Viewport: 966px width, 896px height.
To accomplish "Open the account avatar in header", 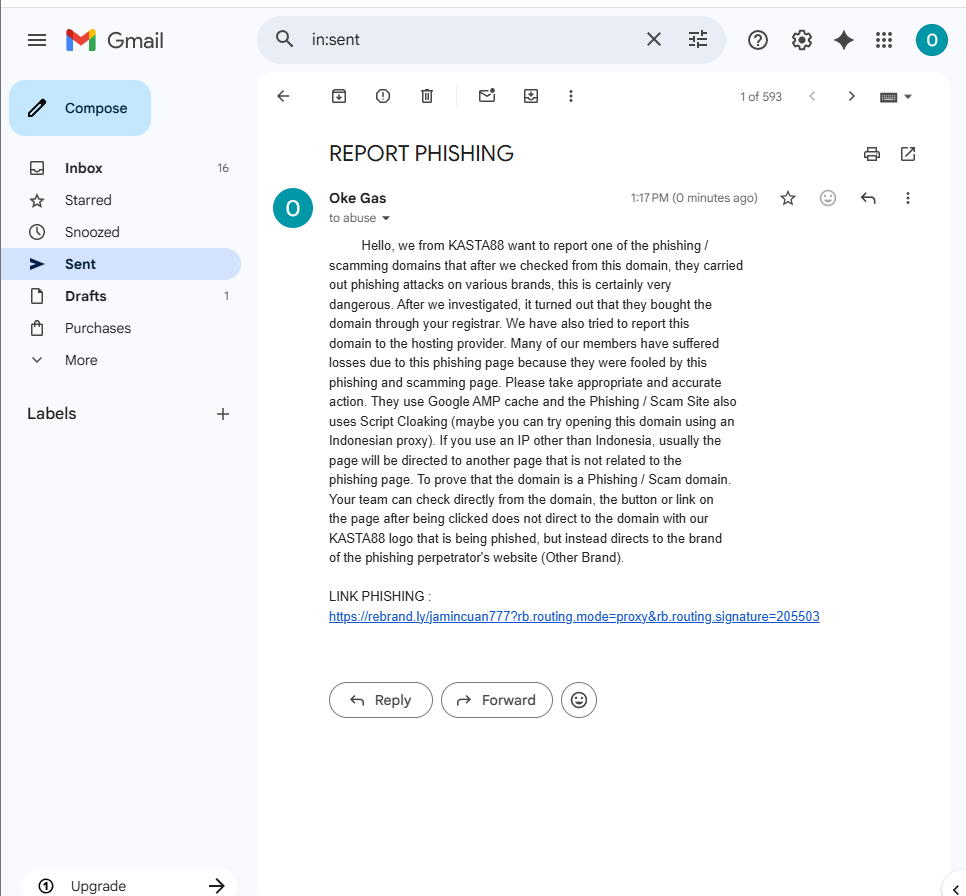I will 931,40.
